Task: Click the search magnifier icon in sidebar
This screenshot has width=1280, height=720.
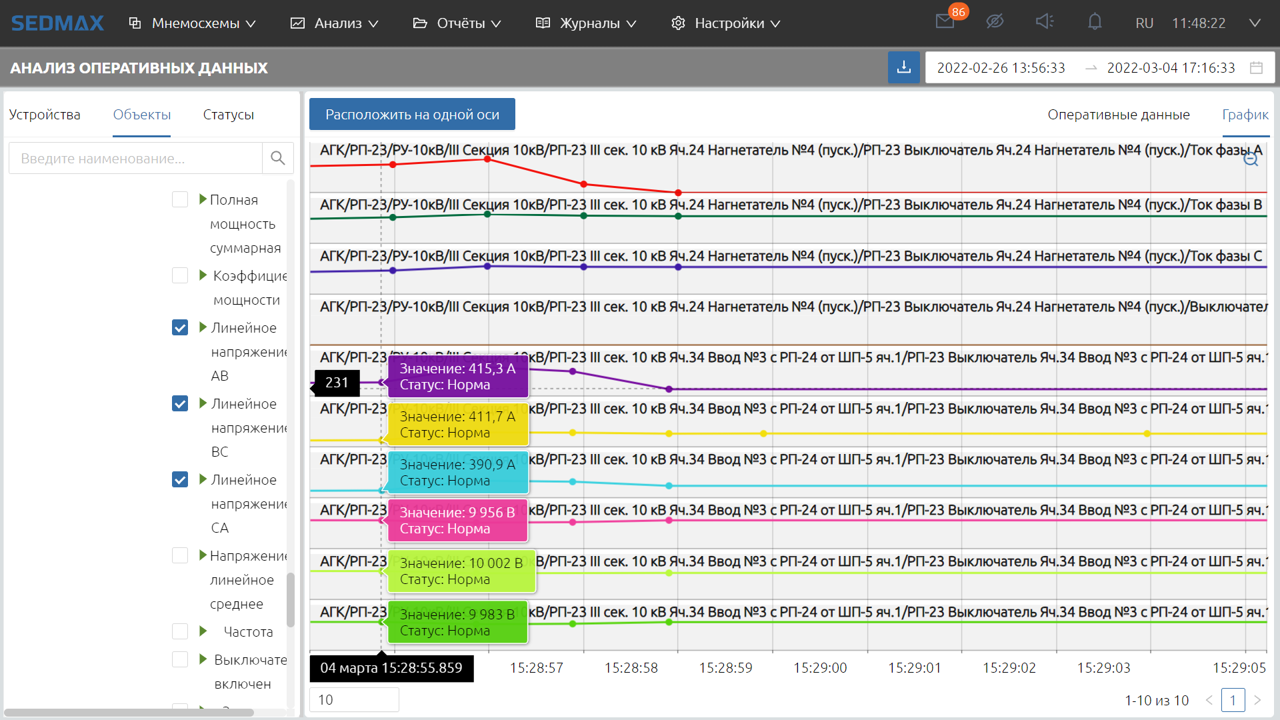Action: pos(278,158)
